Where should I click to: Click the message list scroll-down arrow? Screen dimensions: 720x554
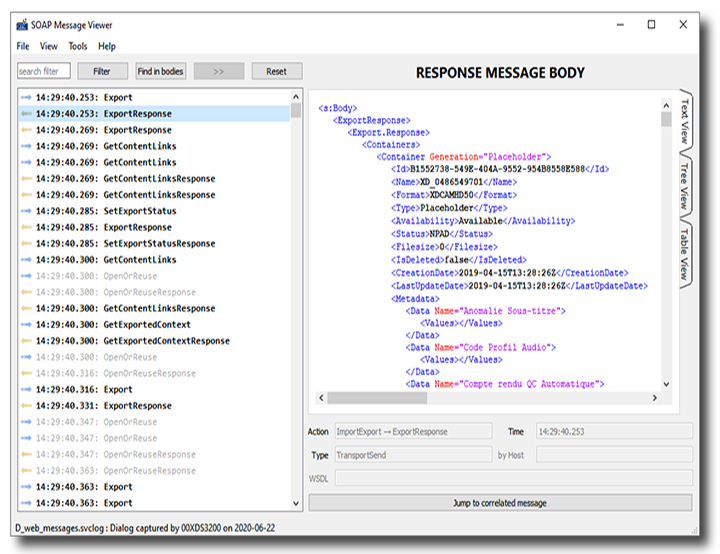[296, 504]
